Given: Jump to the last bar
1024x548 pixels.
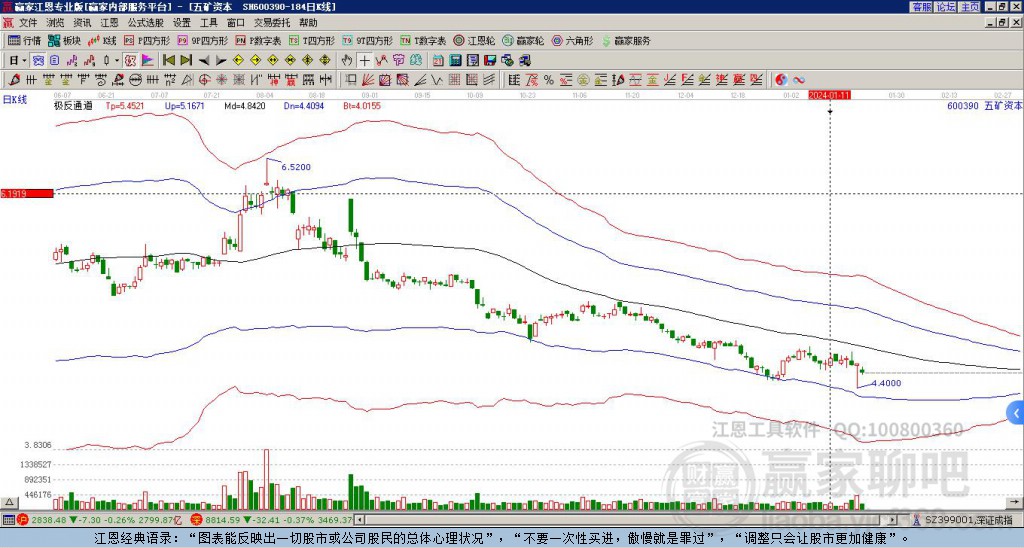Looking at the screenshot, I should point(186,61).
